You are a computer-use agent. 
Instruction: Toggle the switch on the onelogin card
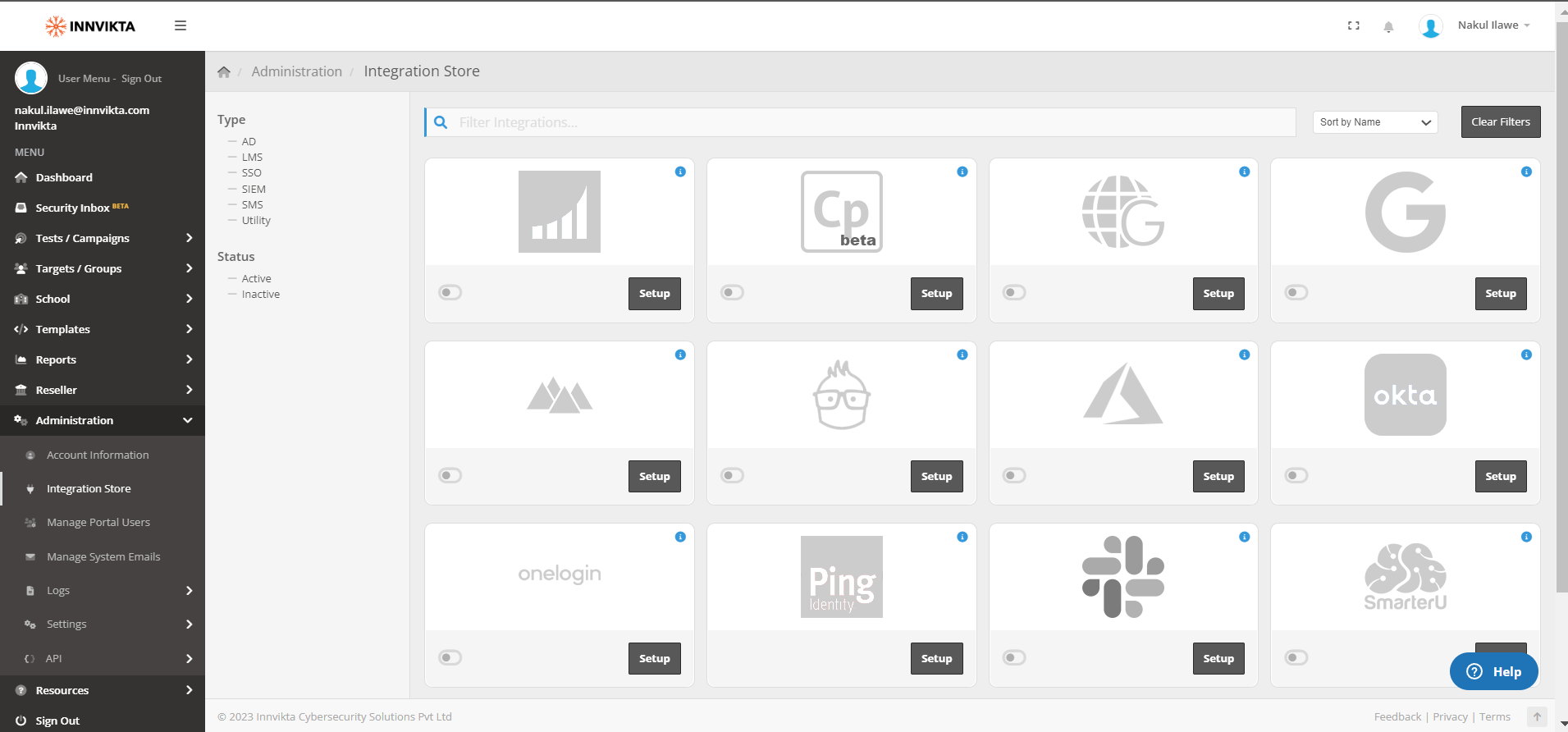click(450, 657)
